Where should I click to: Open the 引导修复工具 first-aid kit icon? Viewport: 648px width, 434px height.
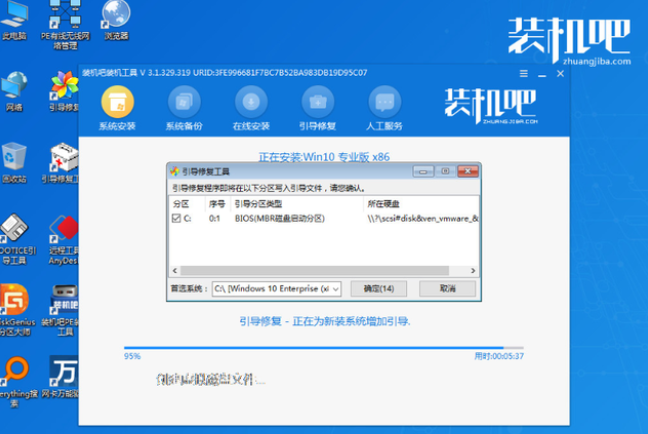61,163
